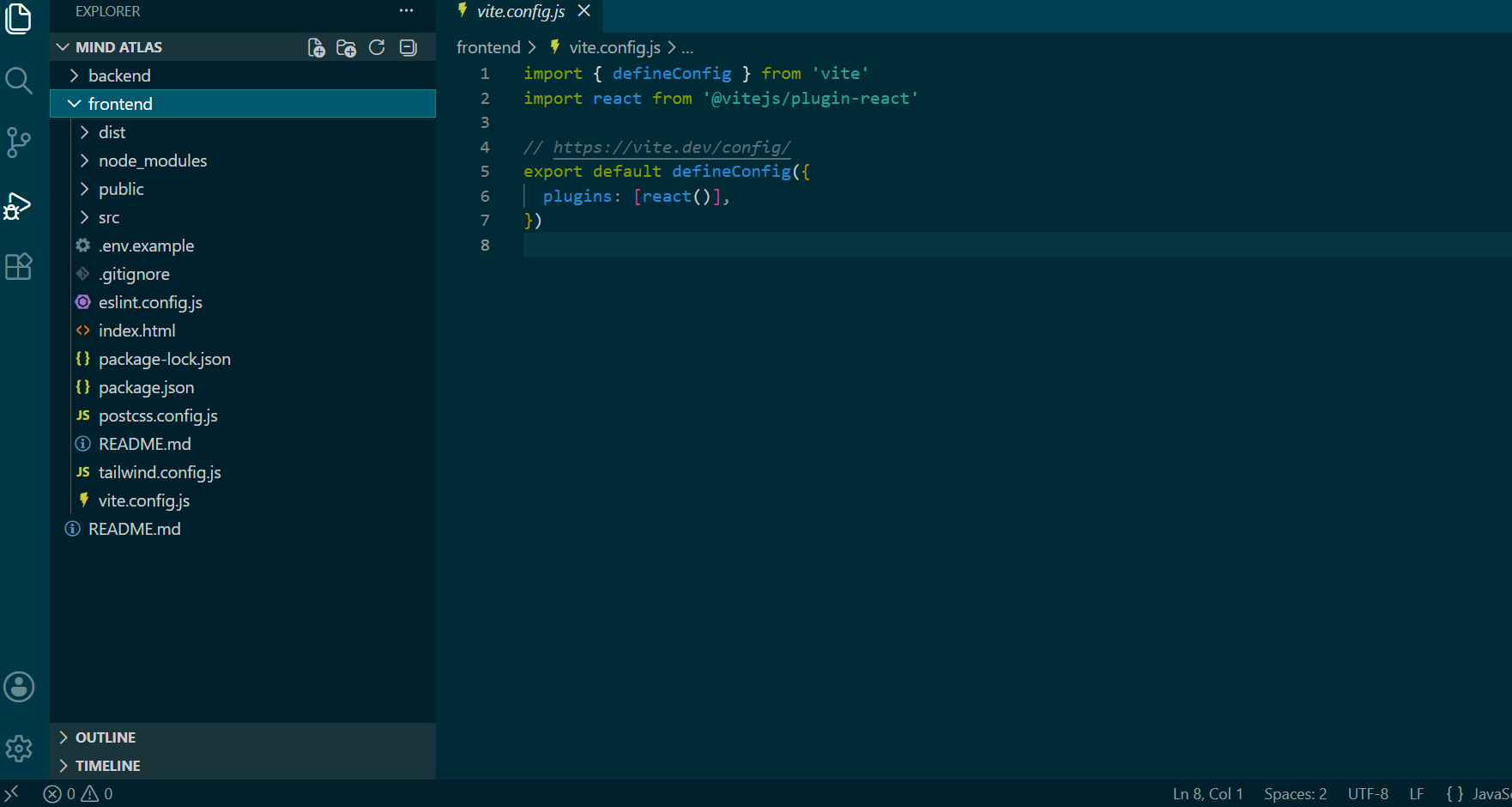Refresh the explorer file tree
1512x807 pixels.
pyautogui.click(x=377, y=47)
